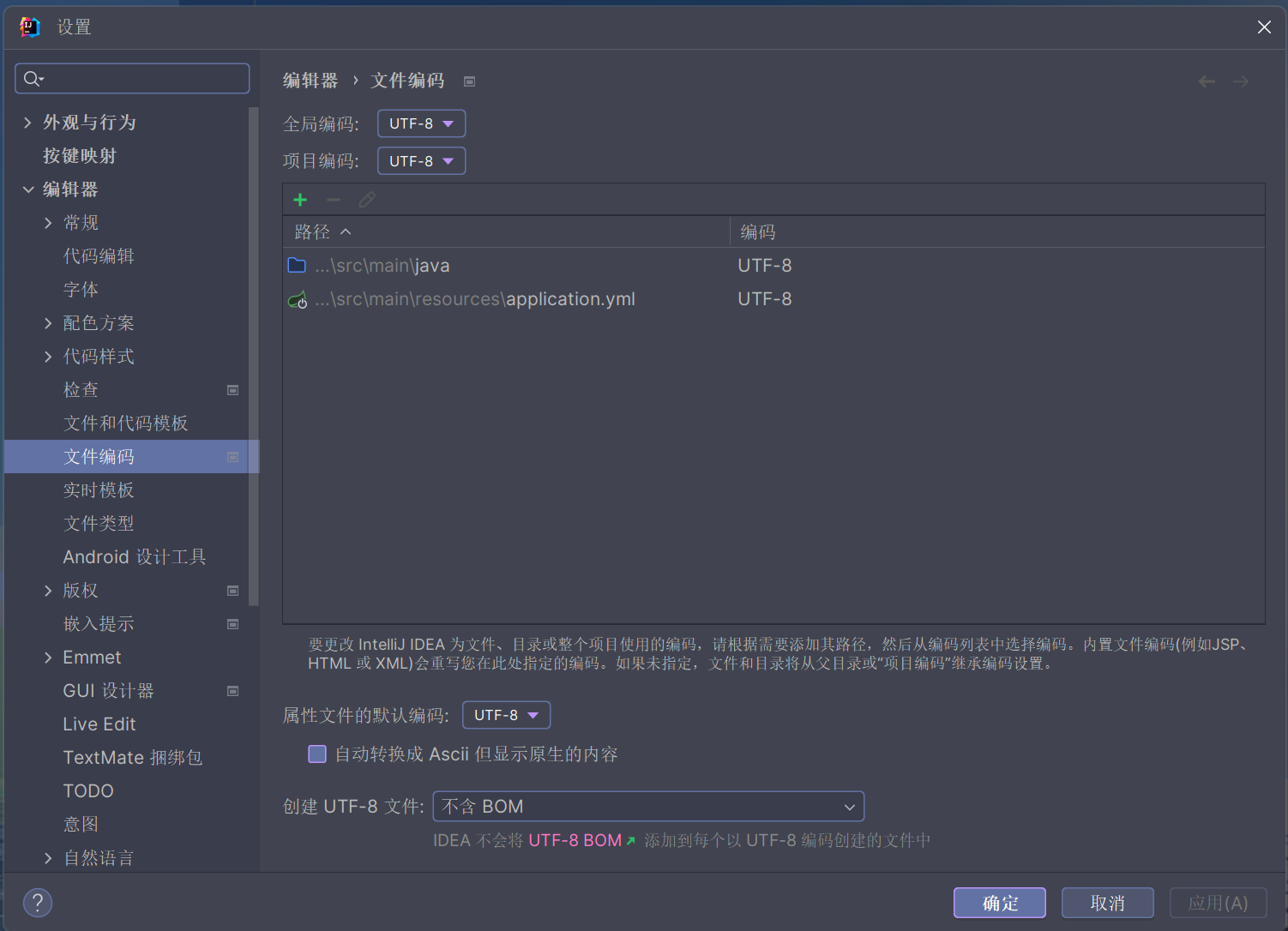Click the forward navigation arrow
Image resolution: width=1288 pixels, height=931 pixels.
click(x=1240, y=81)
